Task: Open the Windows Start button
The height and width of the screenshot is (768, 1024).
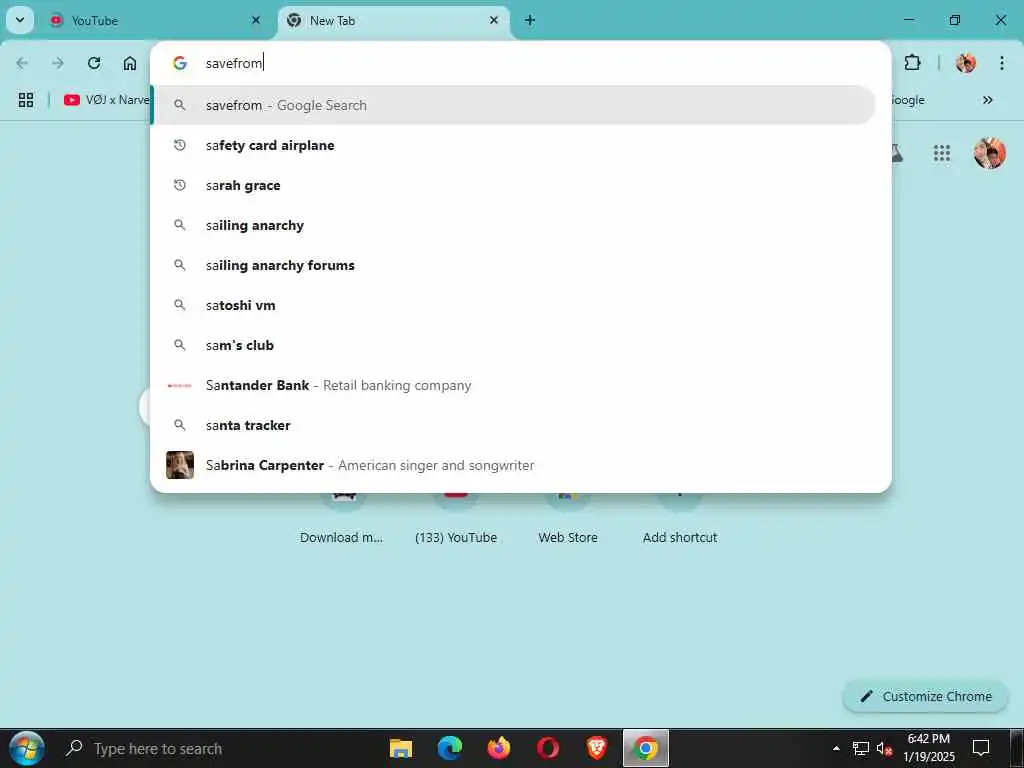Action: 27,748
